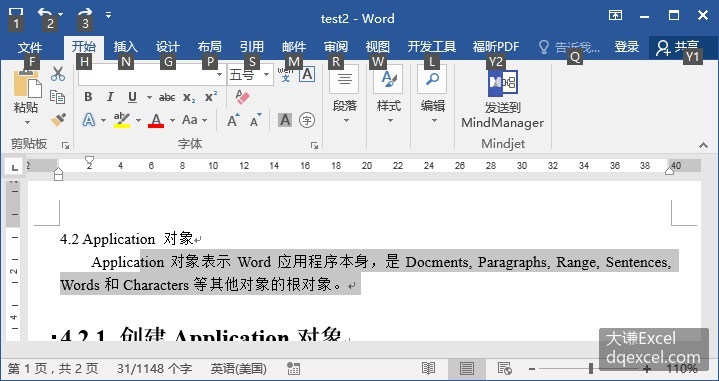Image resolution: width=719 pixels, height=381 pixels.
Task: Switch to the 福昕PDF tab
Action: (496, 47)
